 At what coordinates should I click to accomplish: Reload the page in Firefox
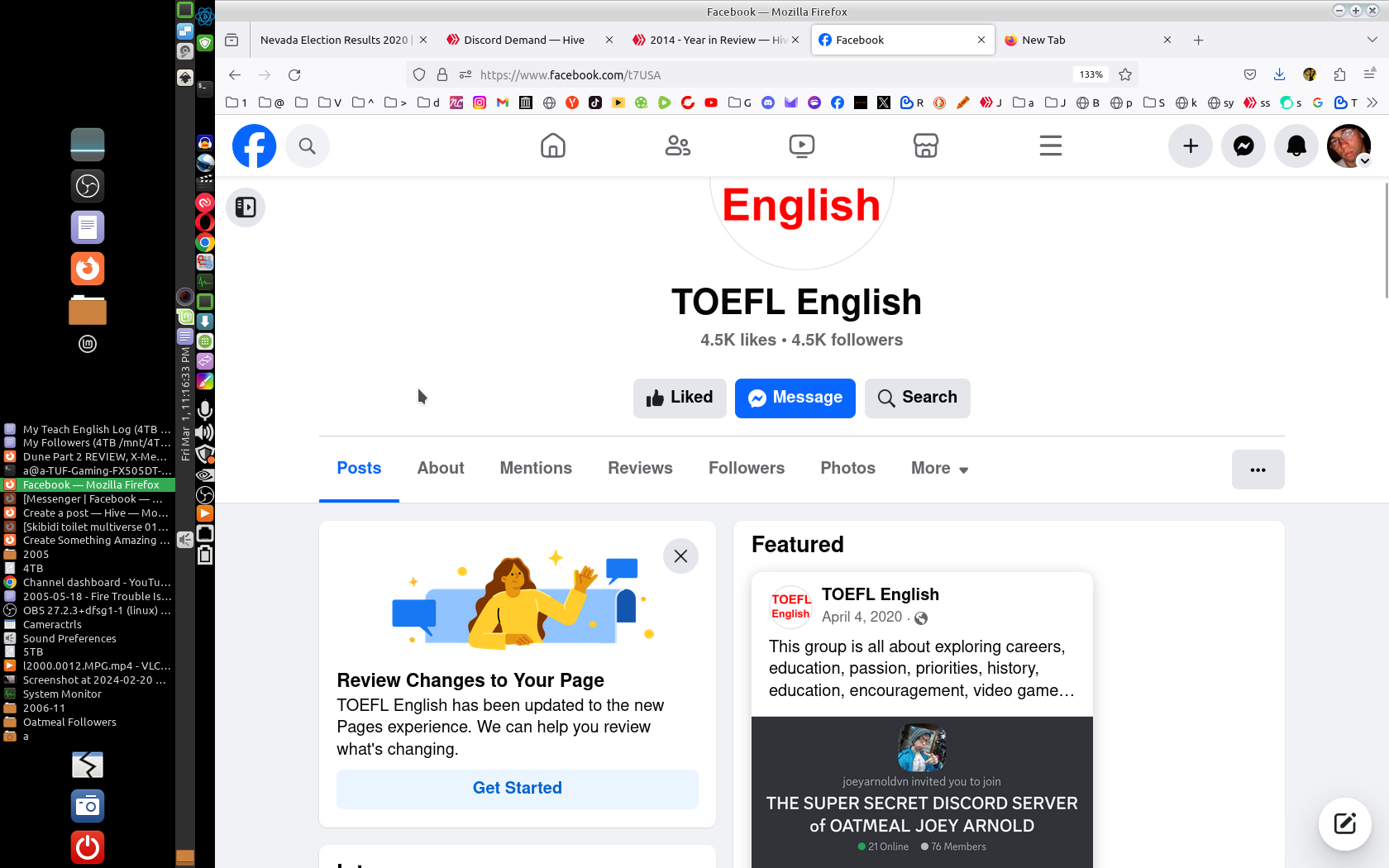pos(294,74)
